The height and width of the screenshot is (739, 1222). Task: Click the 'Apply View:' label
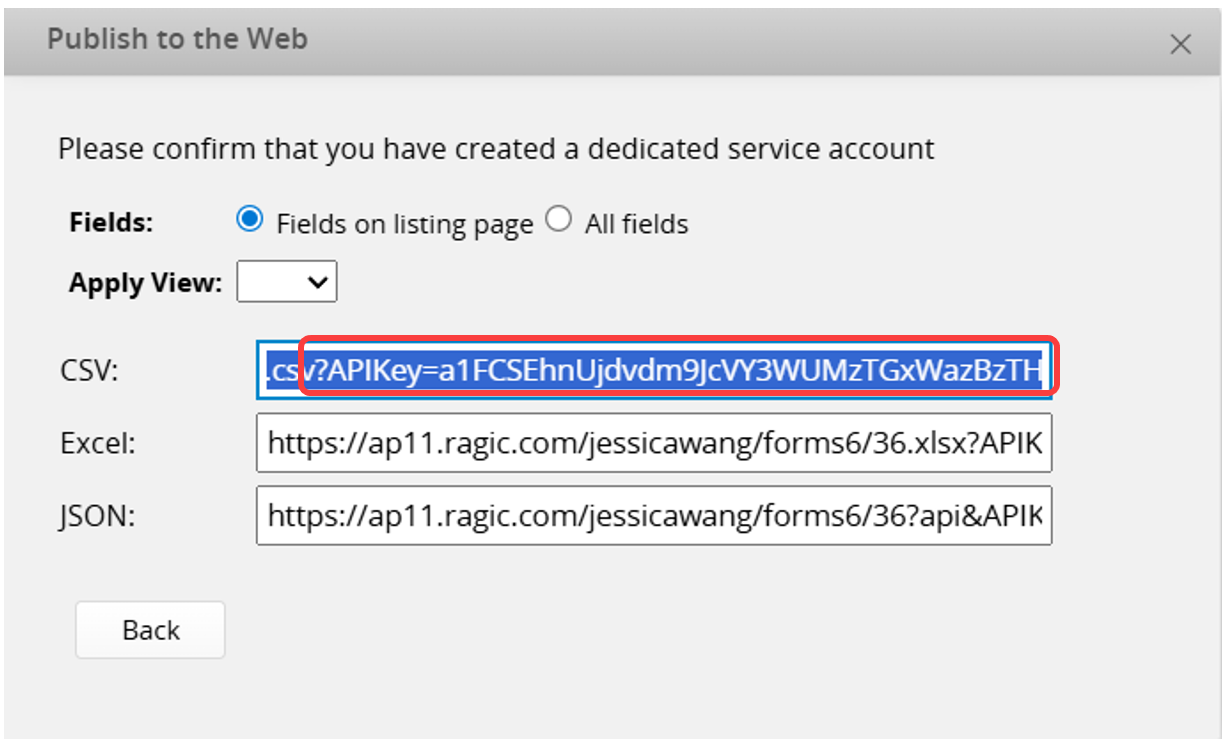(145, 283)
